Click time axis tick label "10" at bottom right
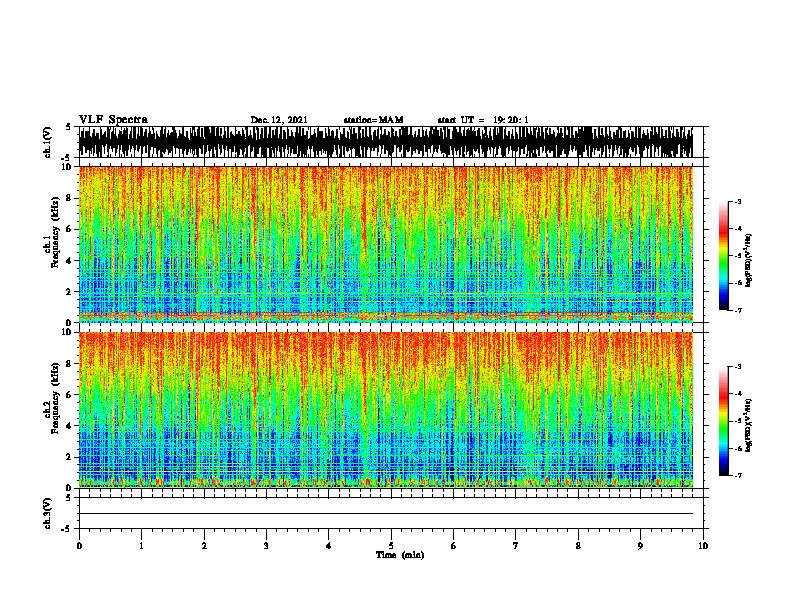 (x=703, y=546)
